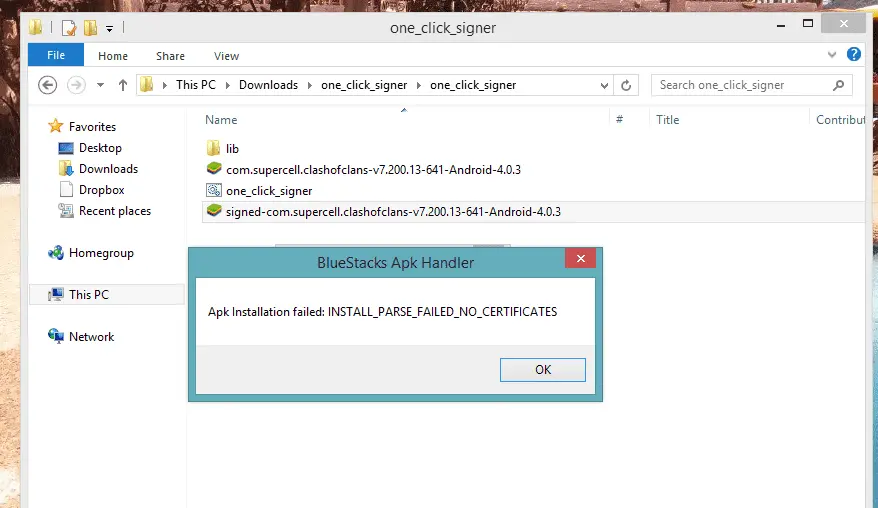The height and width of the screenshot is (508, 878).
Task: Sort by Name column header
Action: coord(221,120)
